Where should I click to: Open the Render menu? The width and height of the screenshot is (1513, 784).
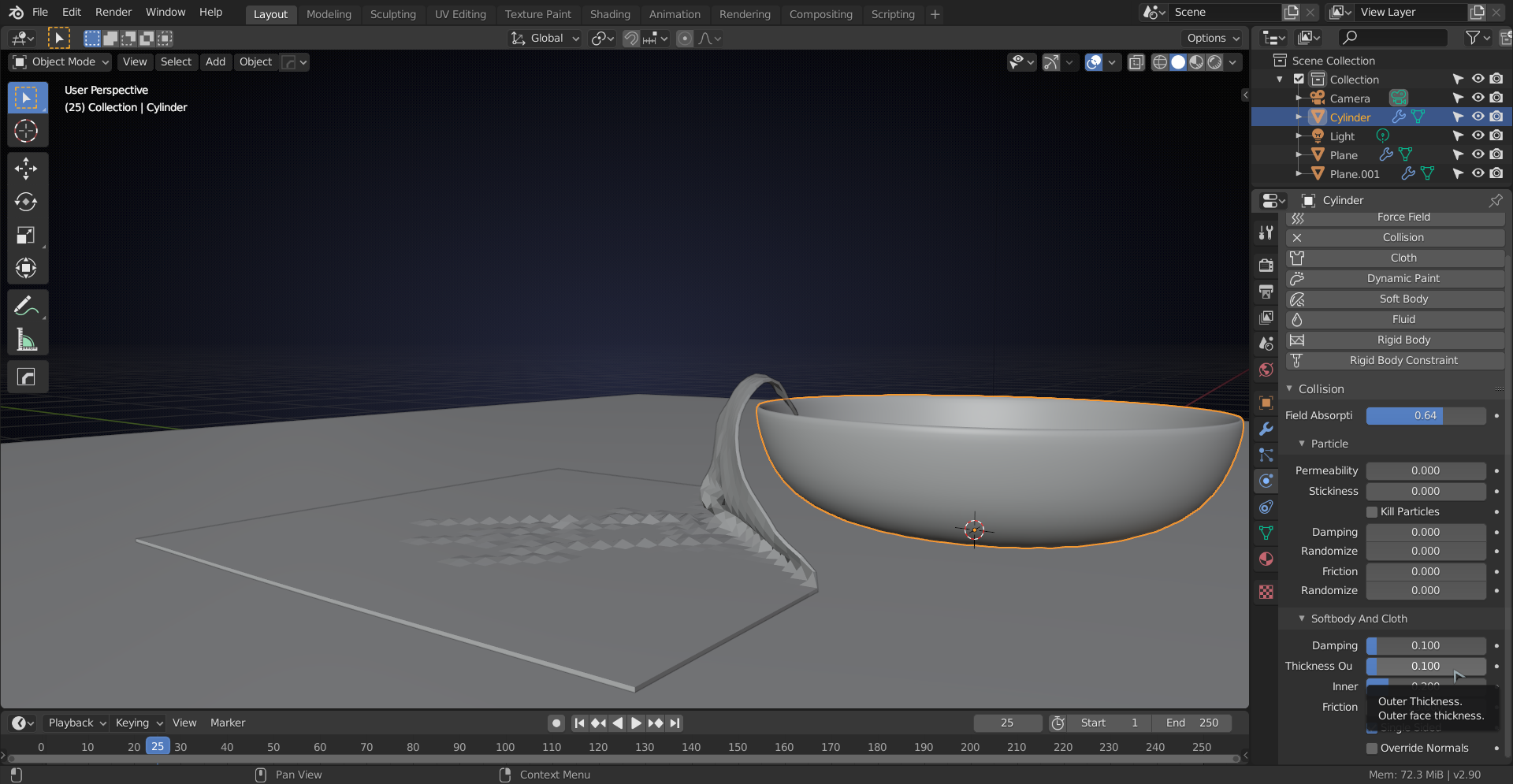113,13
